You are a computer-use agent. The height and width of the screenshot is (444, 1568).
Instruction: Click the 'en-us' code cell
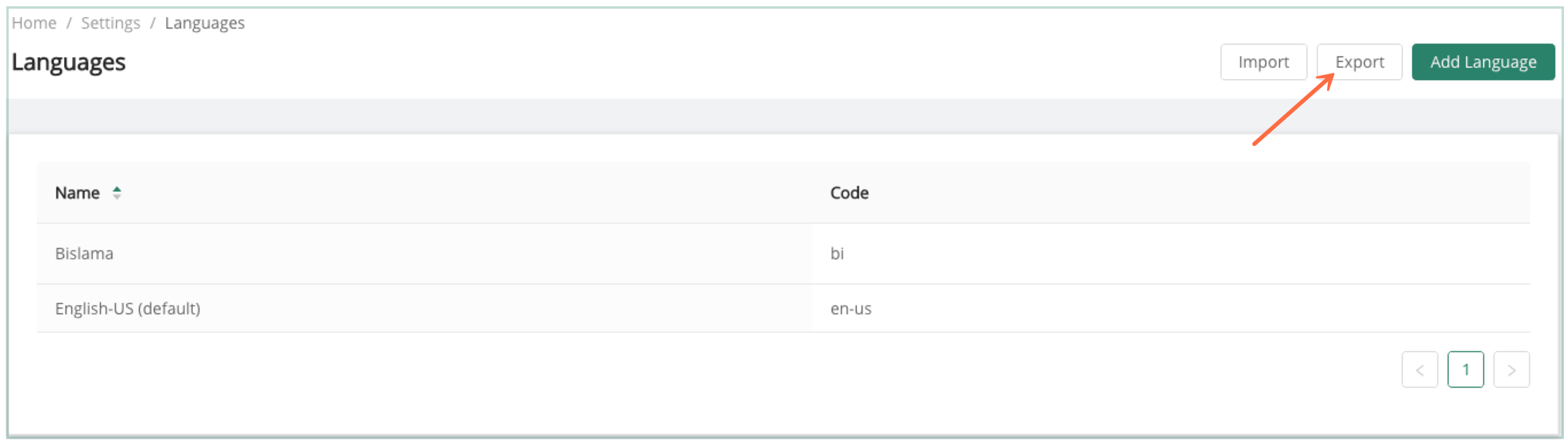(x=851, y=308)
